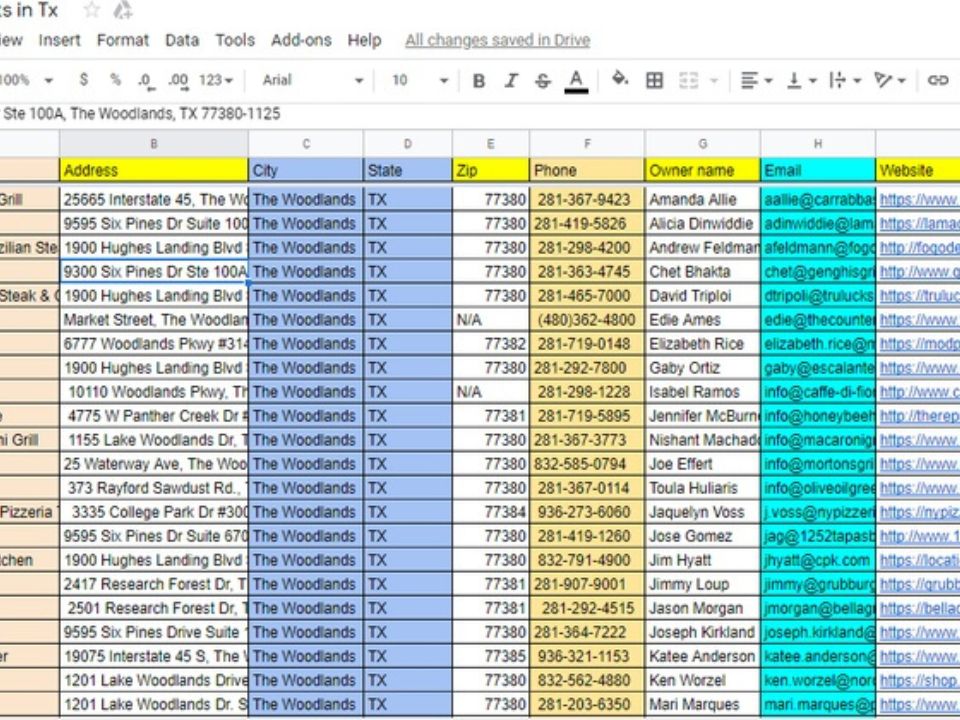This screenshot has height=720, width=960.
Task: Click the Website header cell
Action: coord(918,170)
